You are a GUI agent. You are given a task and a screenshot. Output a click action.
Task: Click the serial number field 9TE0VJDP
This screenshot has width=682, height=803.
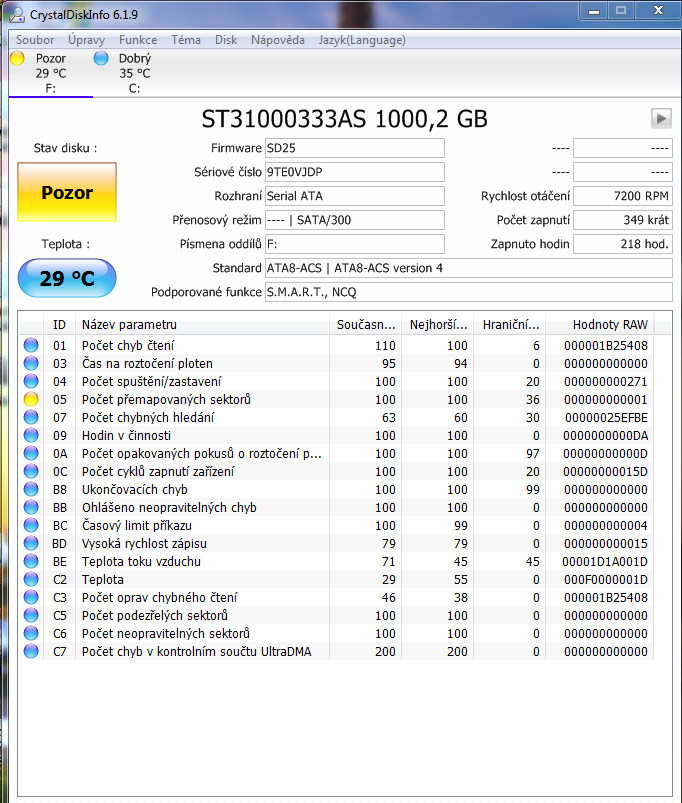point(354,172)
